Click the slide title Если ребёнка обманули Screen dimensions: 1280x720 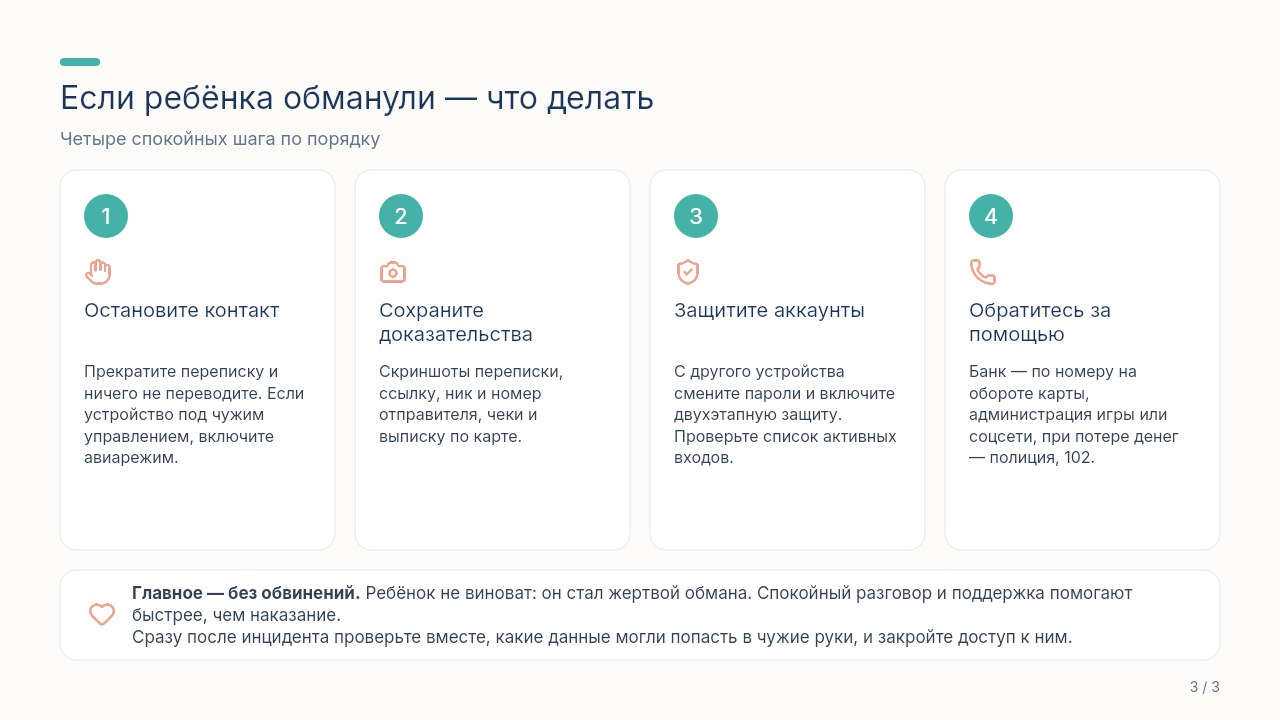(357, 98)
